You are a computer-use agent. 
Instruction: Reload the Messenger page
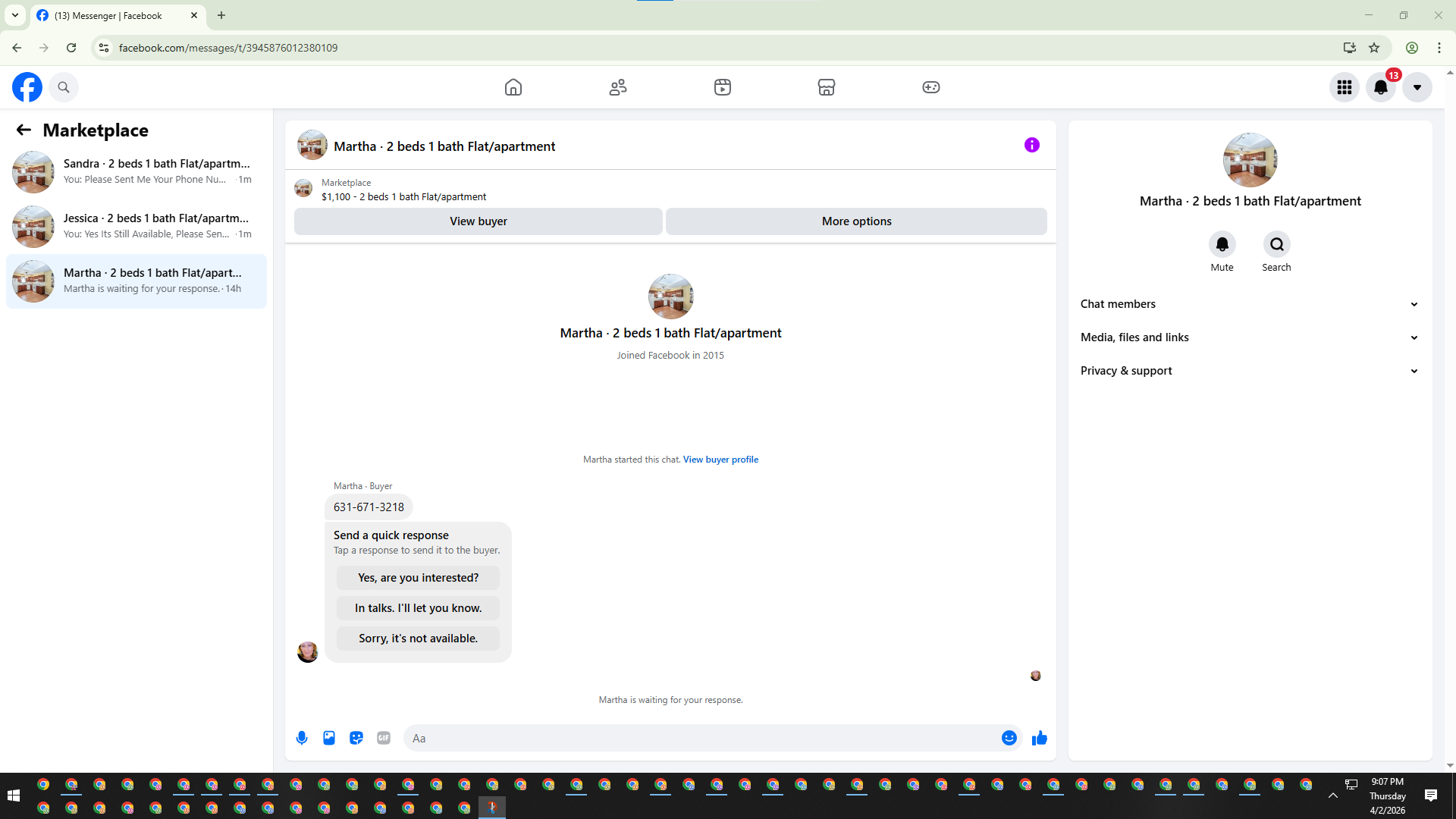[x=71, y=48]
